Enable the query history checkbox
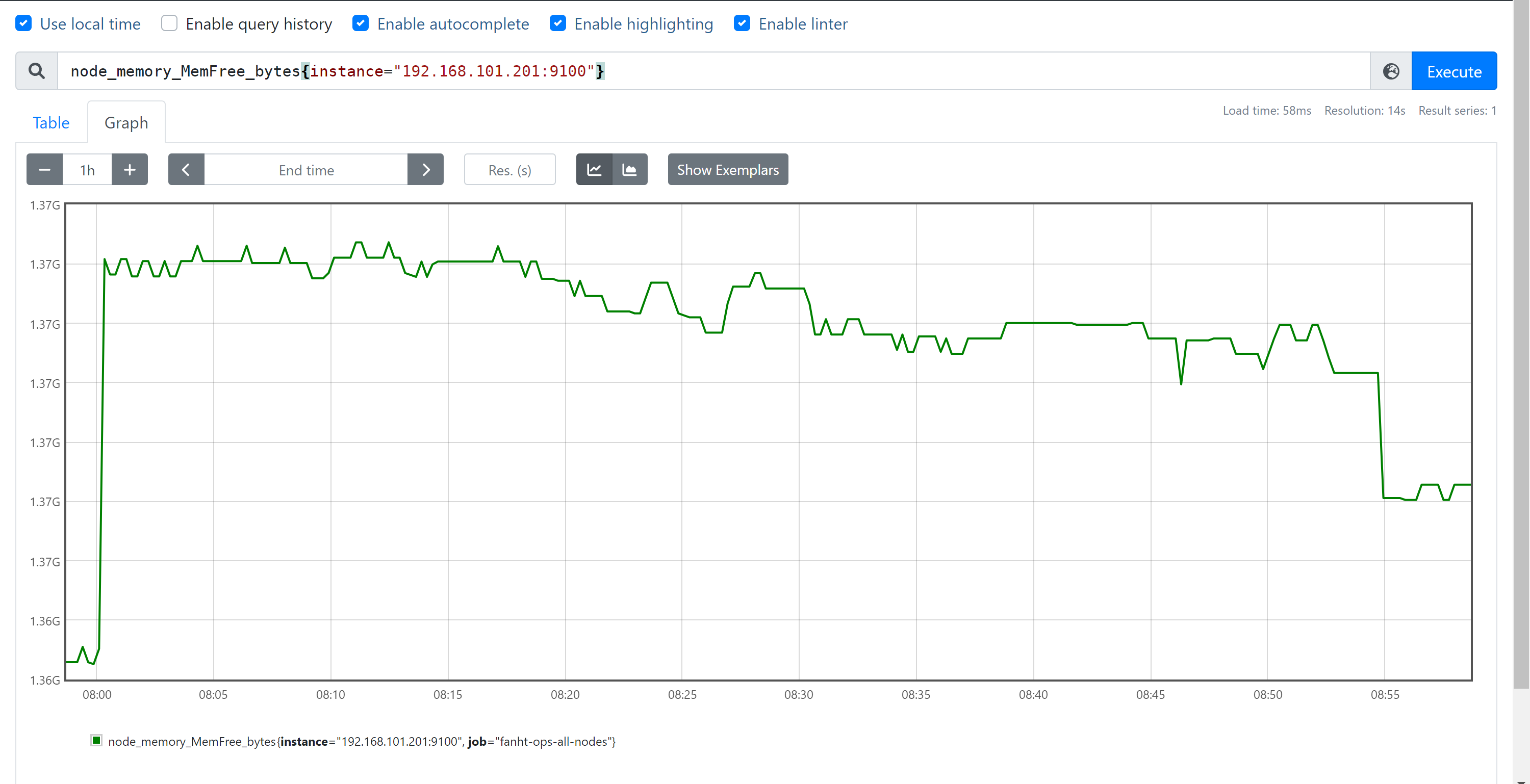Screen dimensions: 1530x784 point(169,23)
